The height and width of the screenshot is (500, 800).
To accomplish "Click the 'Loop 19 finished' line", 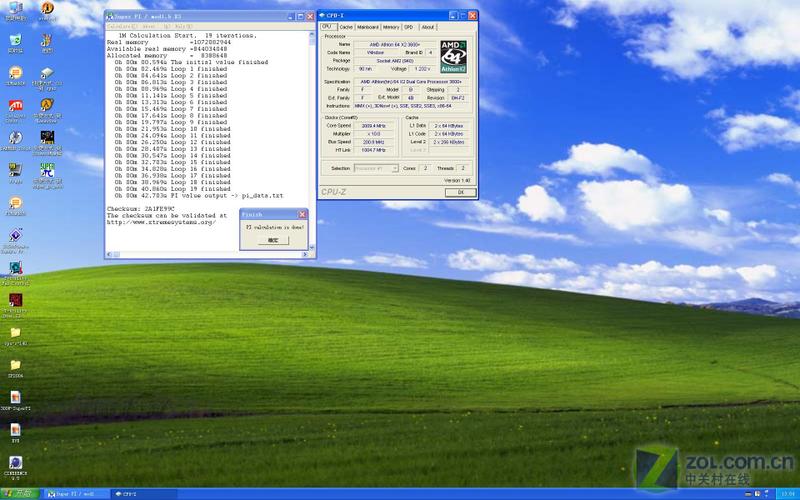I will [x=171, y=189].
